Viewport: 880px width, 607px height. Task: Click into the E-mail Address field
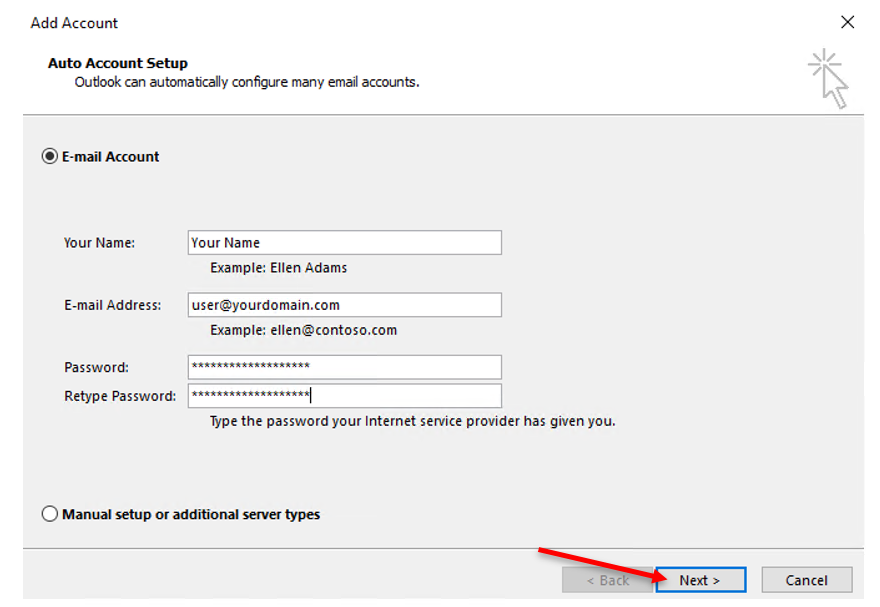coord(345,305)
